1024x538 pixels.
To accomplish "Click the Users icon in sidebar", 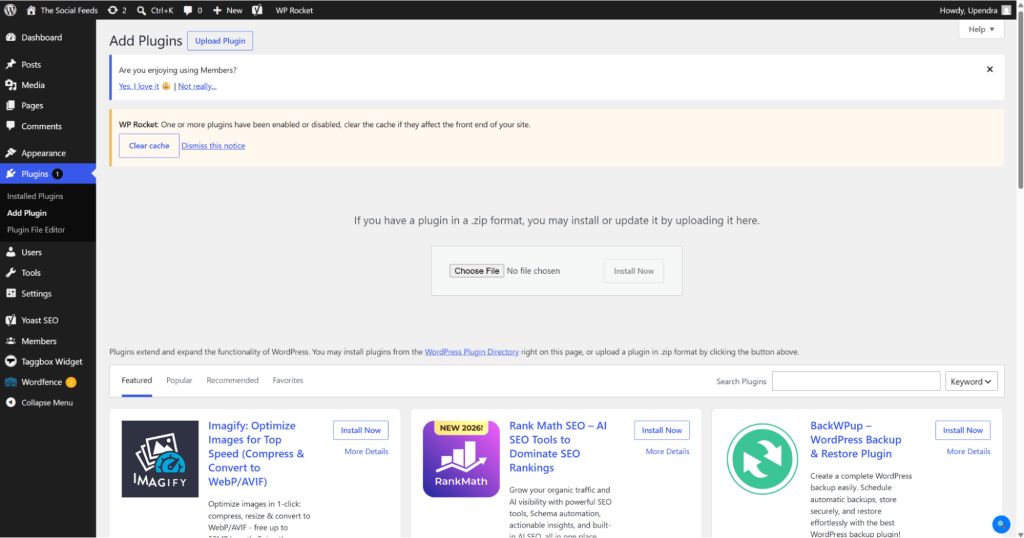I will 10,252.
